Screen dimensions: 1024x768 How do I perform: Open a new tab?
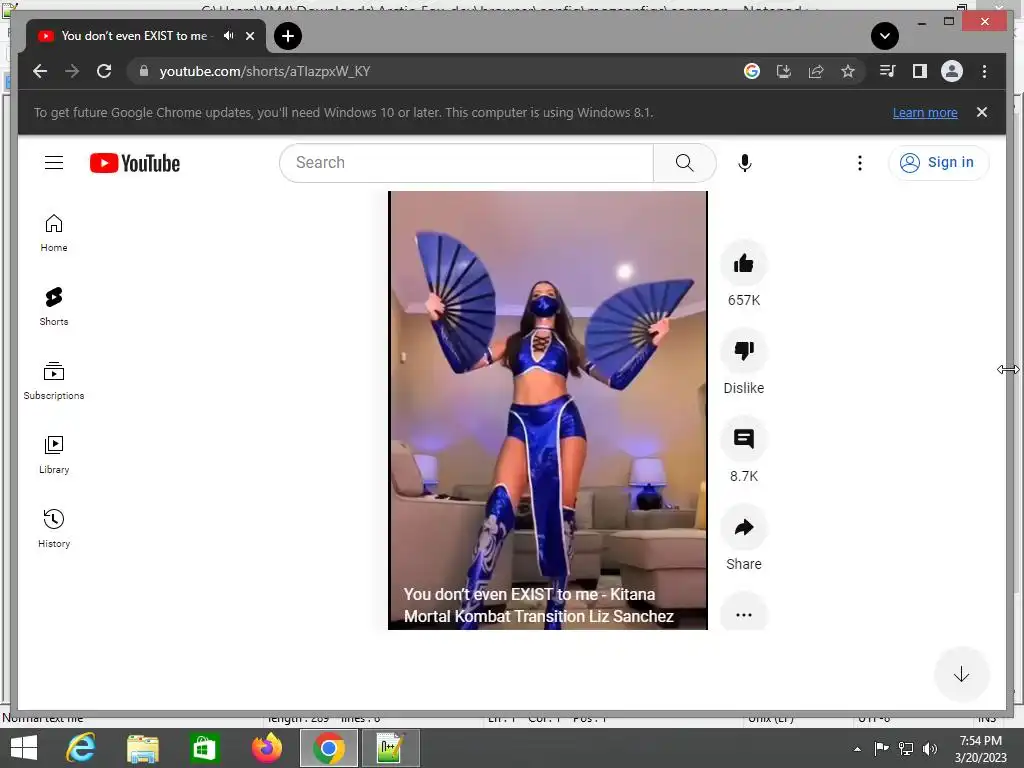click(288, 36)
